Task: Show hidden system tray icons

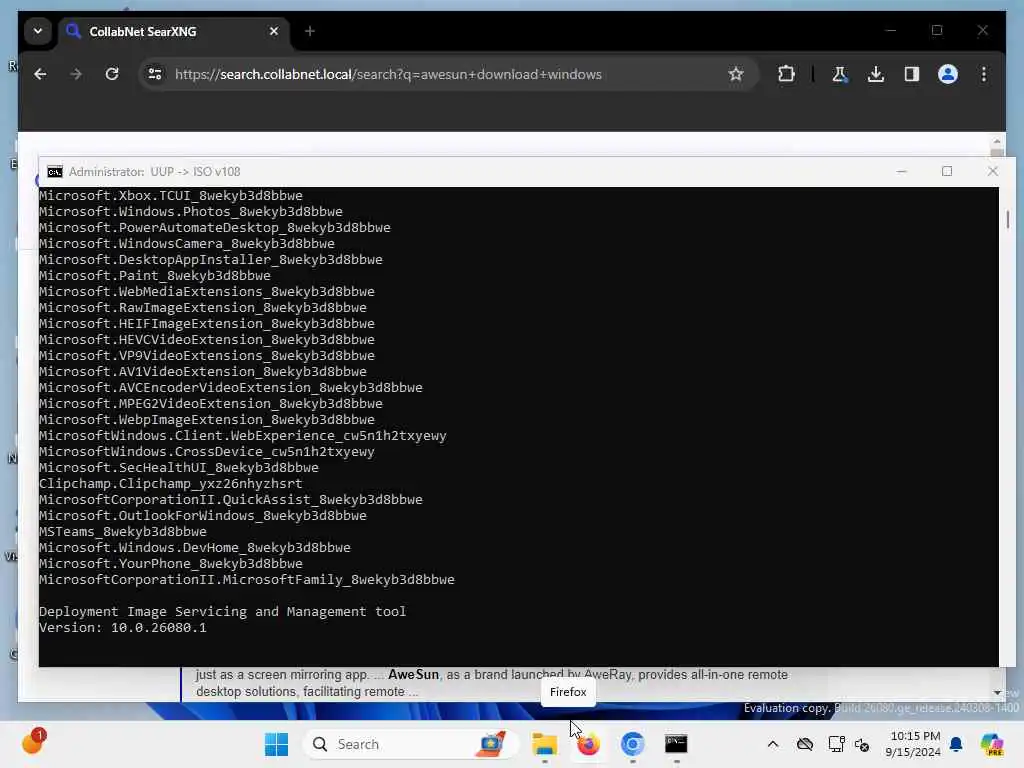Action: pos(773,744)
